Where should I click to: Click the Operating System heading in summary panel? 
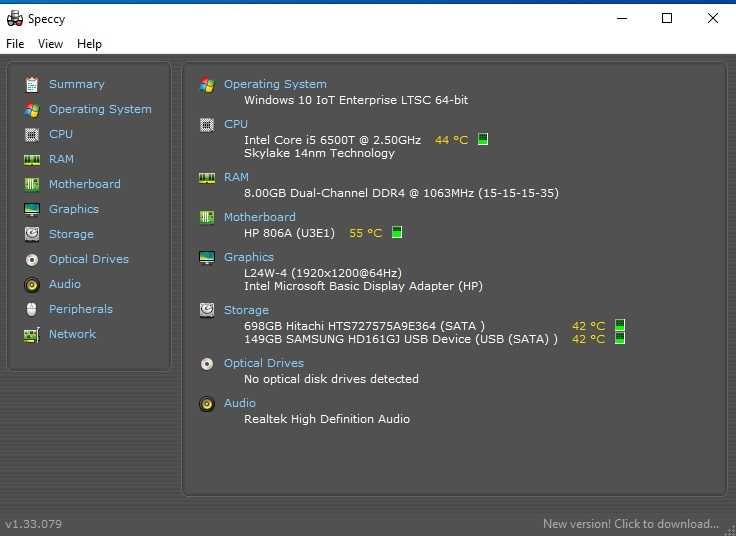pos(275,84)
